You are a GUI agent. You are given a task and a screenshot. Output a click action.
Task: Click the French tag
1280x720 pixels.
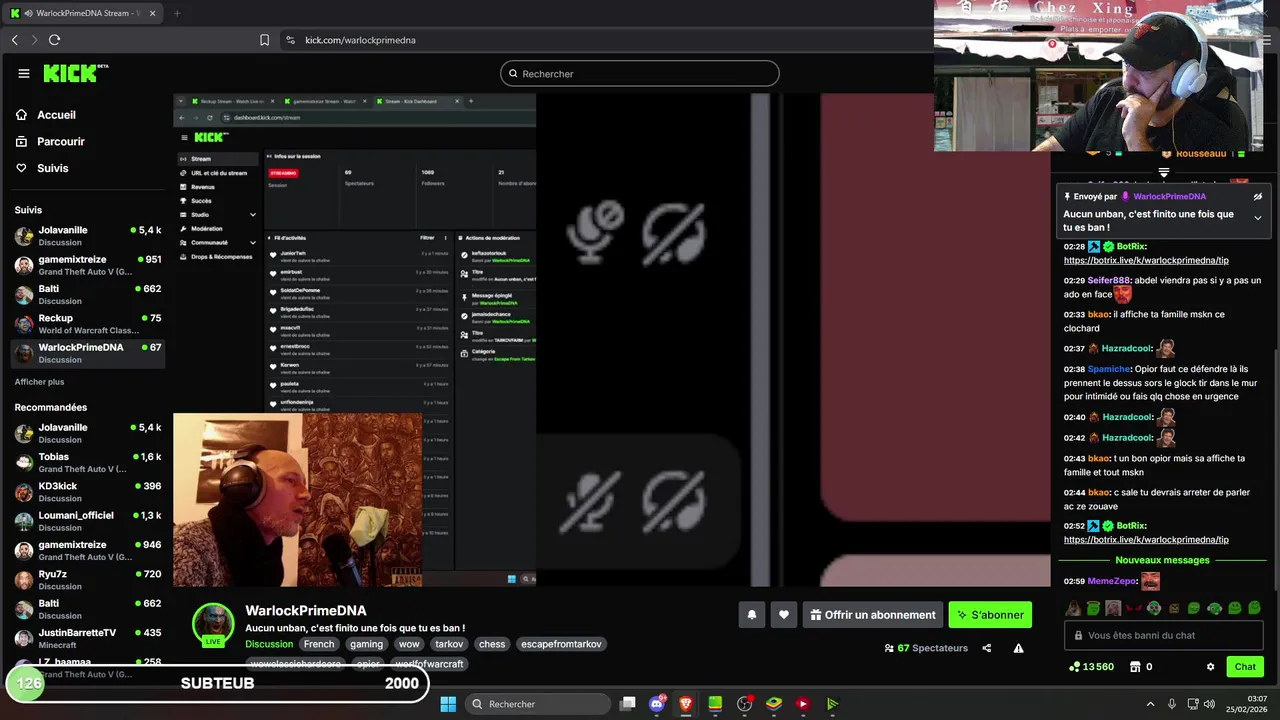point(319,645)
